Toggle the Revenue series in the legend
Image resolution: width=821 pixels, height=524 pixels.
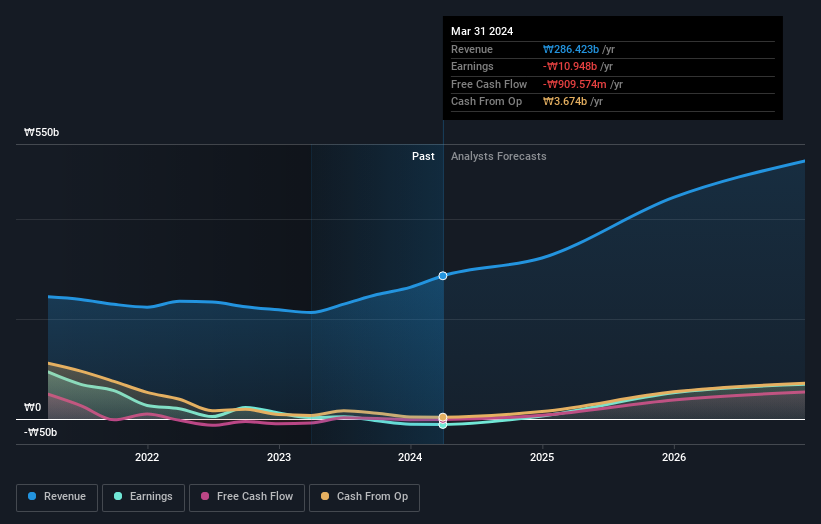57,496
